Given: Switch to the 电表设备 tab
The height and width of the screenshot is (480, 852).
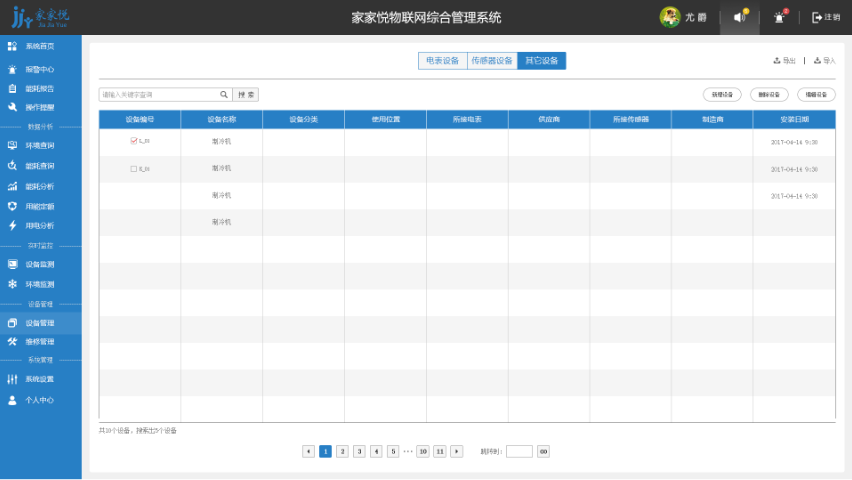Looking at the screenshot, I should click(442, 61).
